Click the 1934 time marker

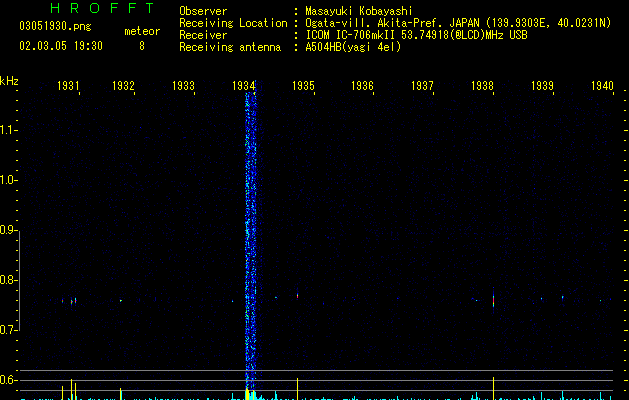point(243,85)
